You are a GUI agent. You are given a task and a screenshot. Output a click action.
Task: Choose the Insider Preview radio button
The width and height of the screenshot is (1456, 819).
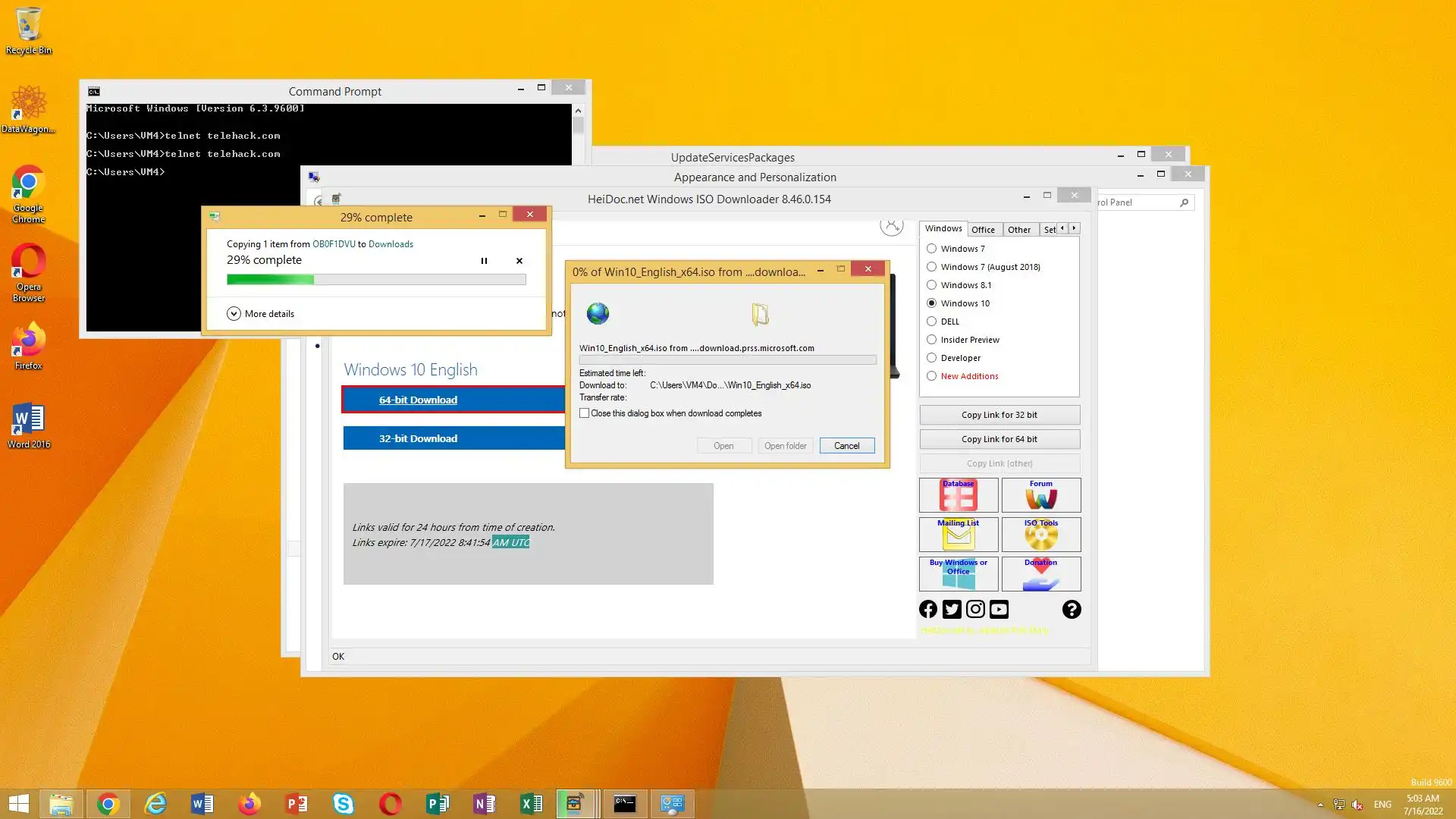pyautogui.click(x=931, y=340)
